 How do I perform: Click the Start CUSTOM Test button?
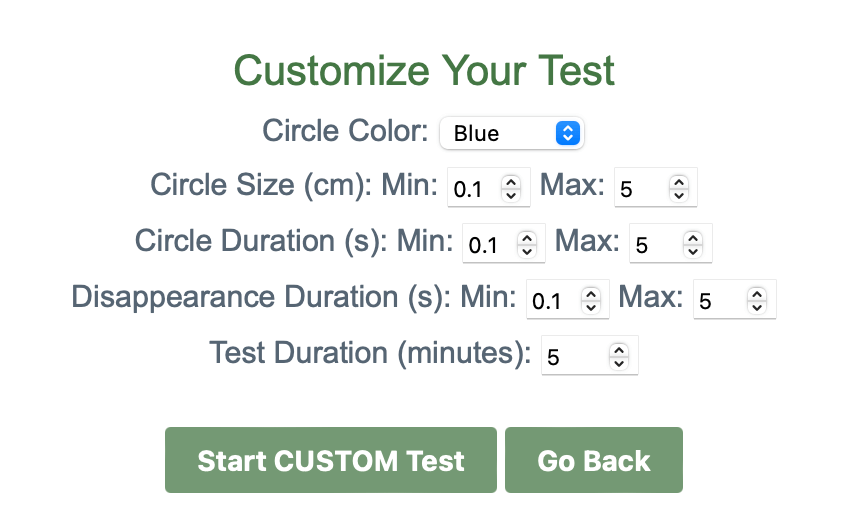330,460
